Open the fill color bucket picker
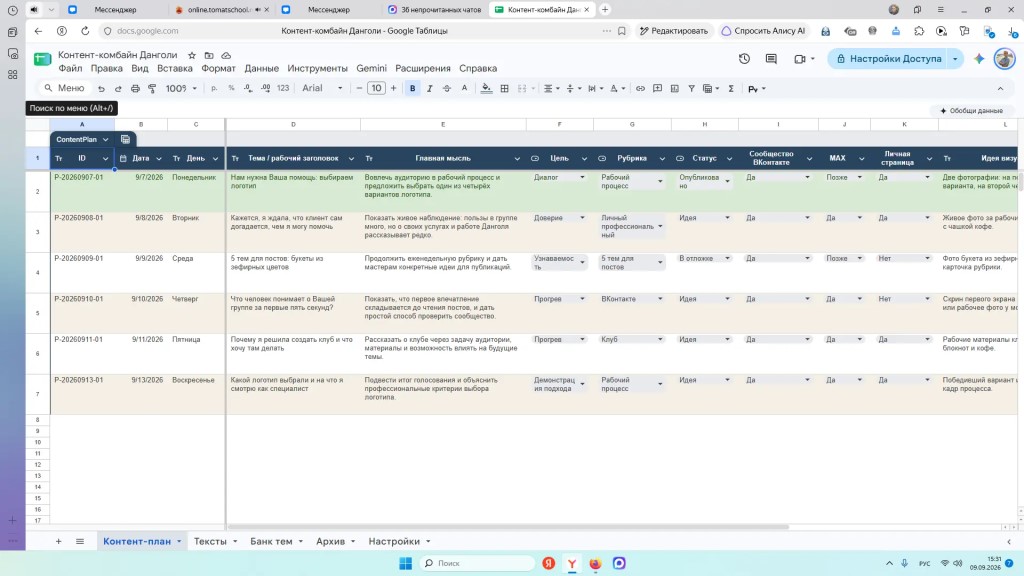 point(487,89)
